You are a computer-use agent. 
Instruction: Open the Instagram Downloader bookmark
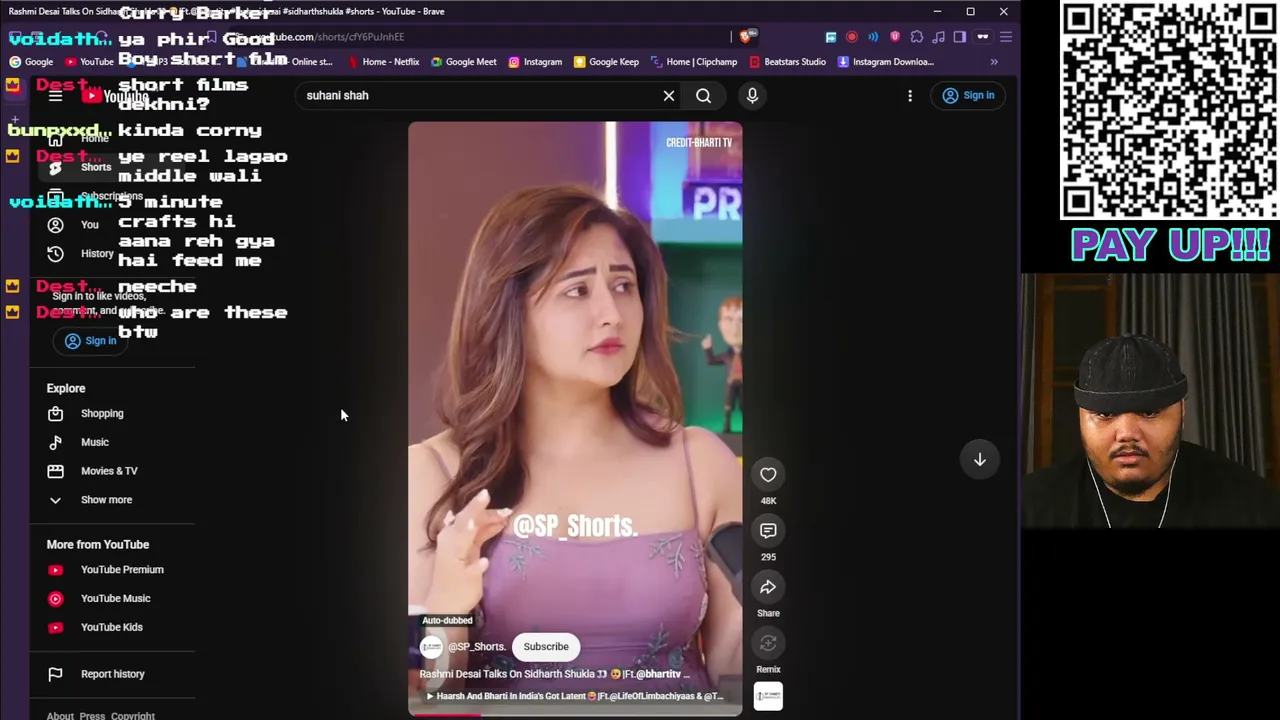coord(885,62)
